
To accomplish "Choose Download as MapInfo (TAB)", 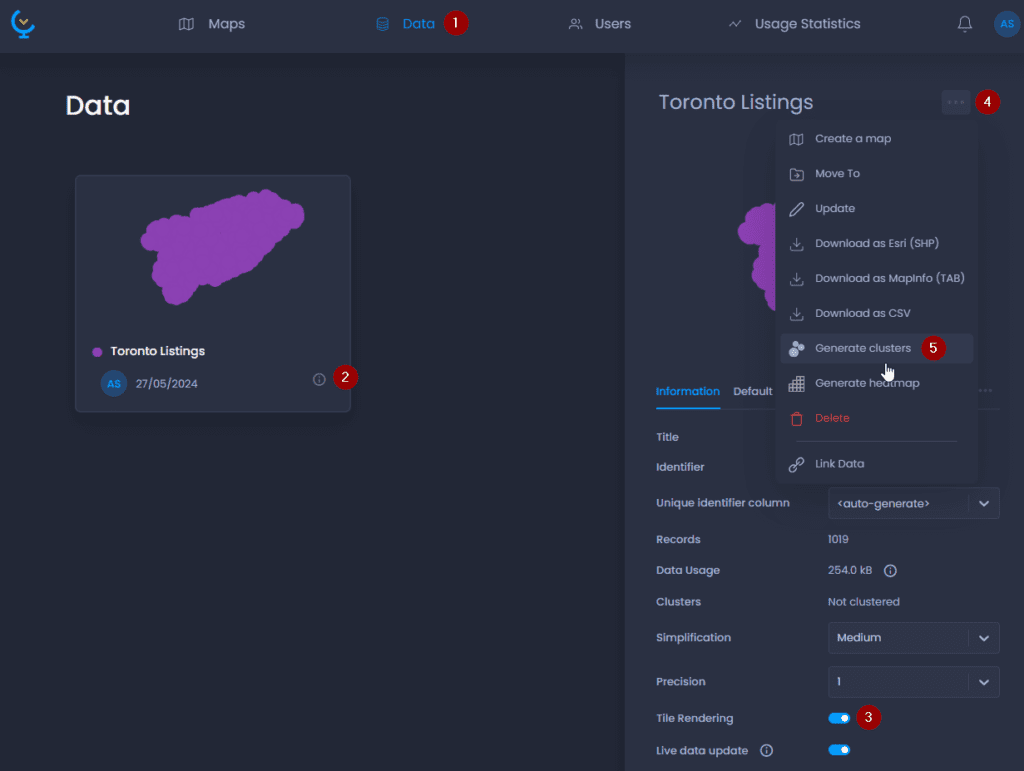I will [x=876, y=279].
